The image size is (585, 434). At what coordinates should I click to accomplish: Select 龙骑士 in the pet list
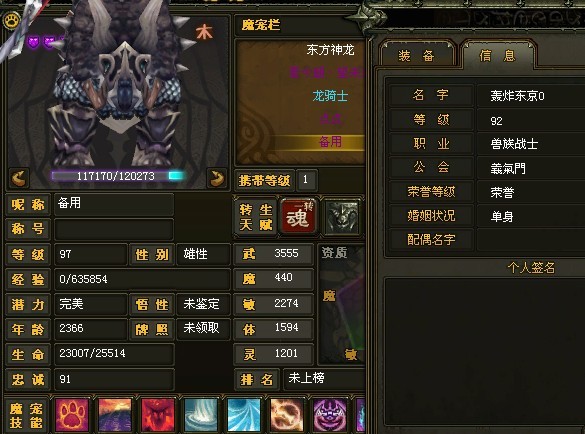[330, 96]
